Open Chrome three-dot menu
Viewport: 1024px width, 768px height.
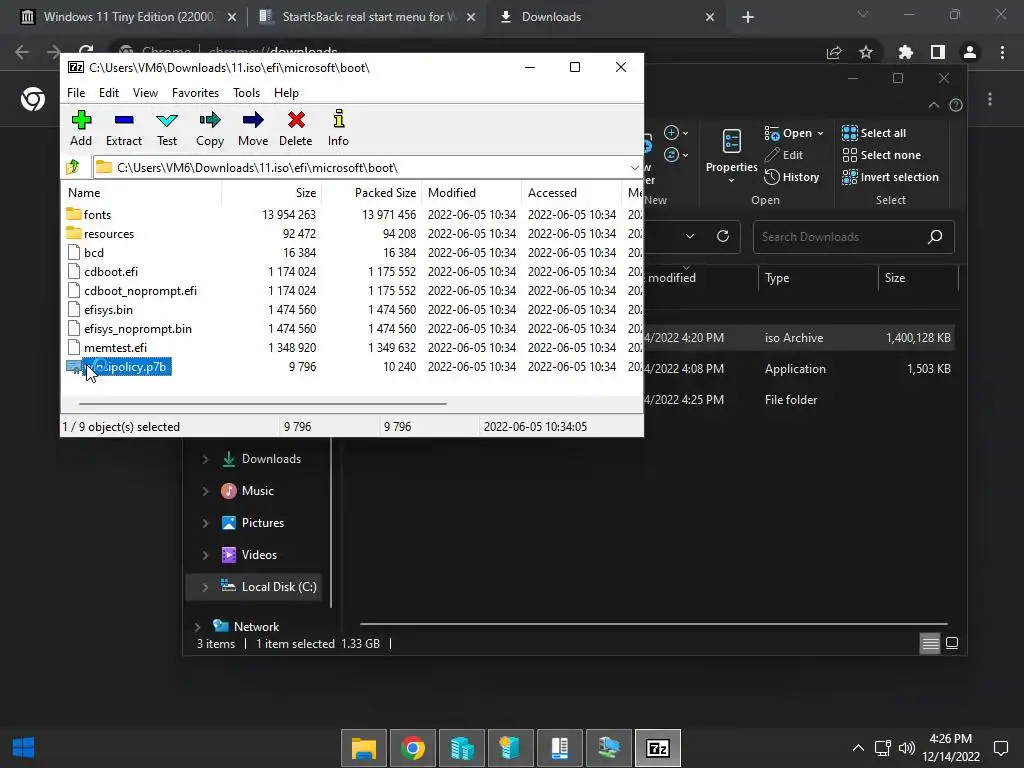click(x=1002, y=52)
